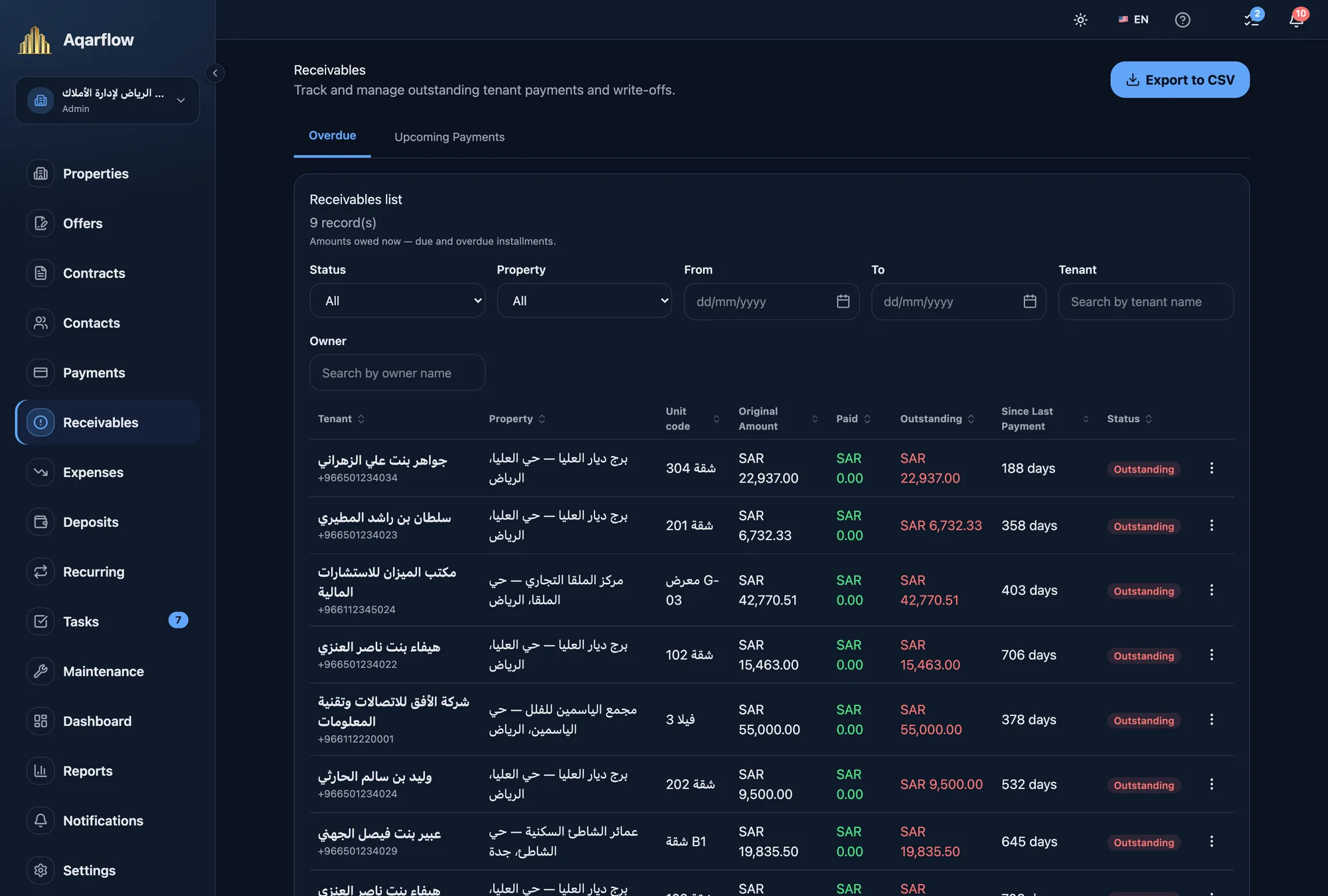Open Deposits in the sidebar
The height and width of the screenshot is (896, 1328).
[108, 522]
